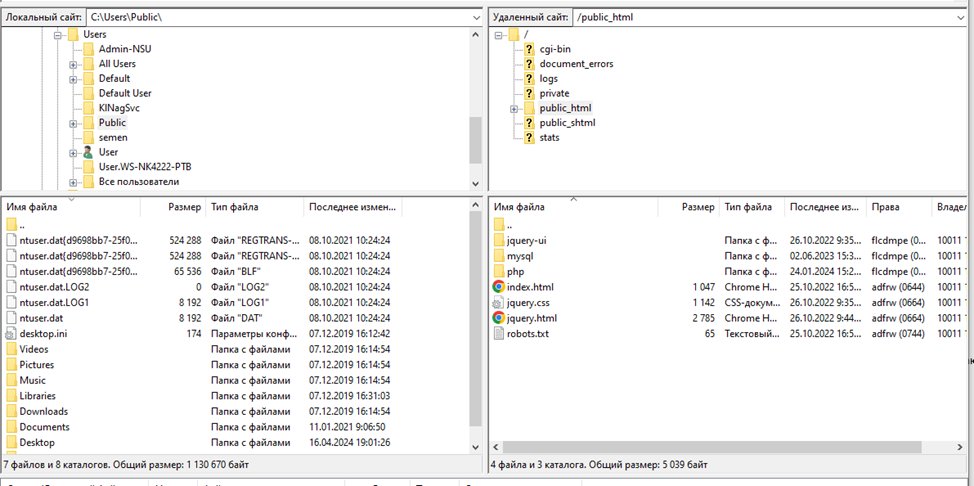Expand the Default folder tree node
Image resolution: width=974 pixels, height=486 pixels.
pyautogui.click(x=73, y=78)
